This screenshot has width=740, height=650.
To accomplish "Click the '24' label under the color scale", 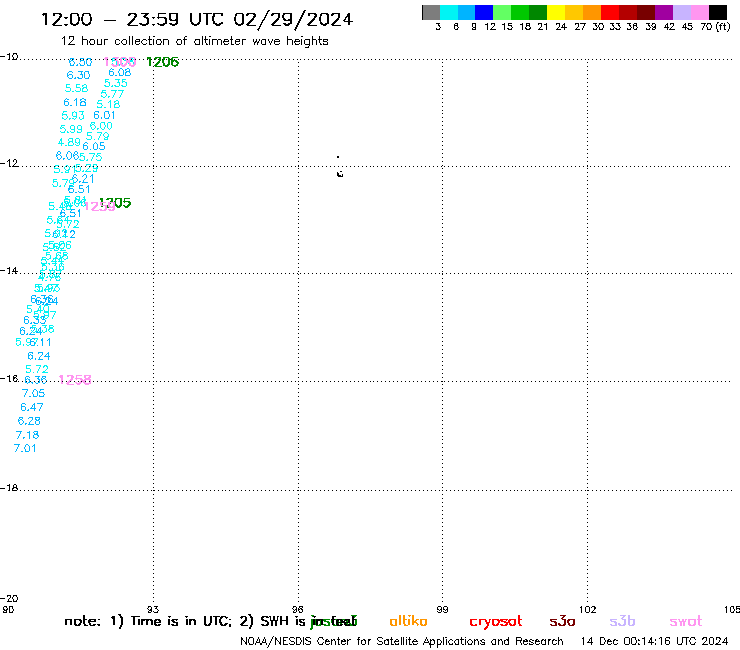I will click(x=561, y=27).
